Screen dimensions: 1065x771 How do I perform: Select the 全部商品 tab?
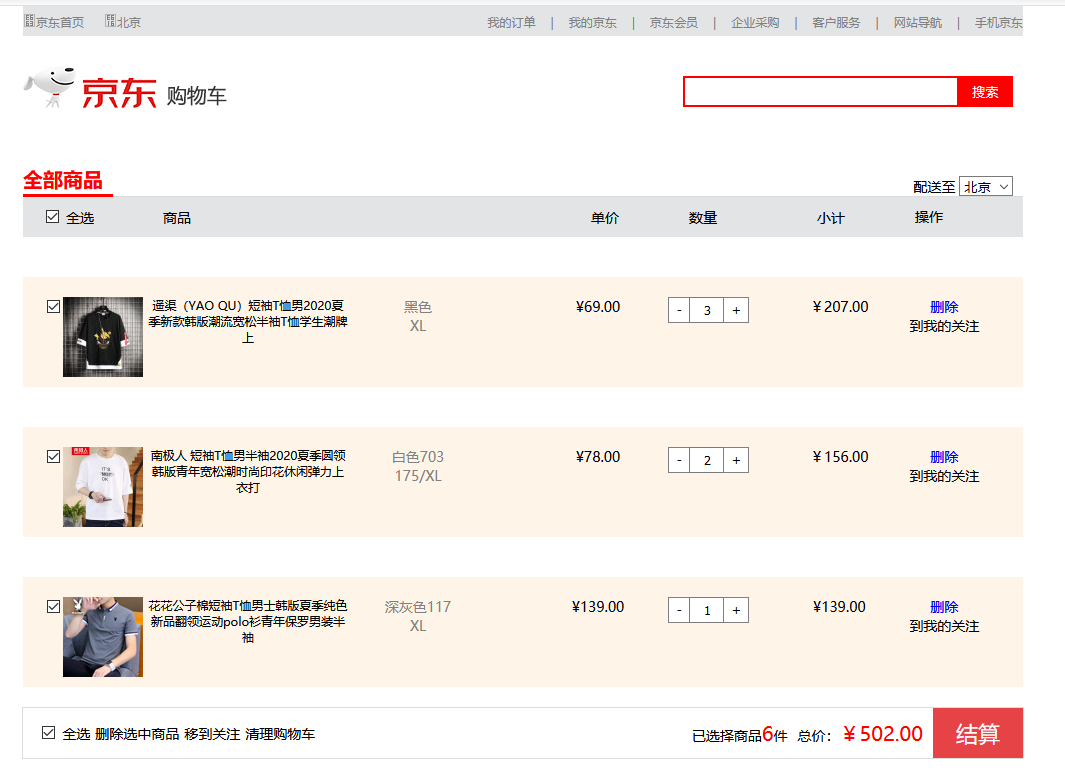pyautogui.click(x=62, y=181)
